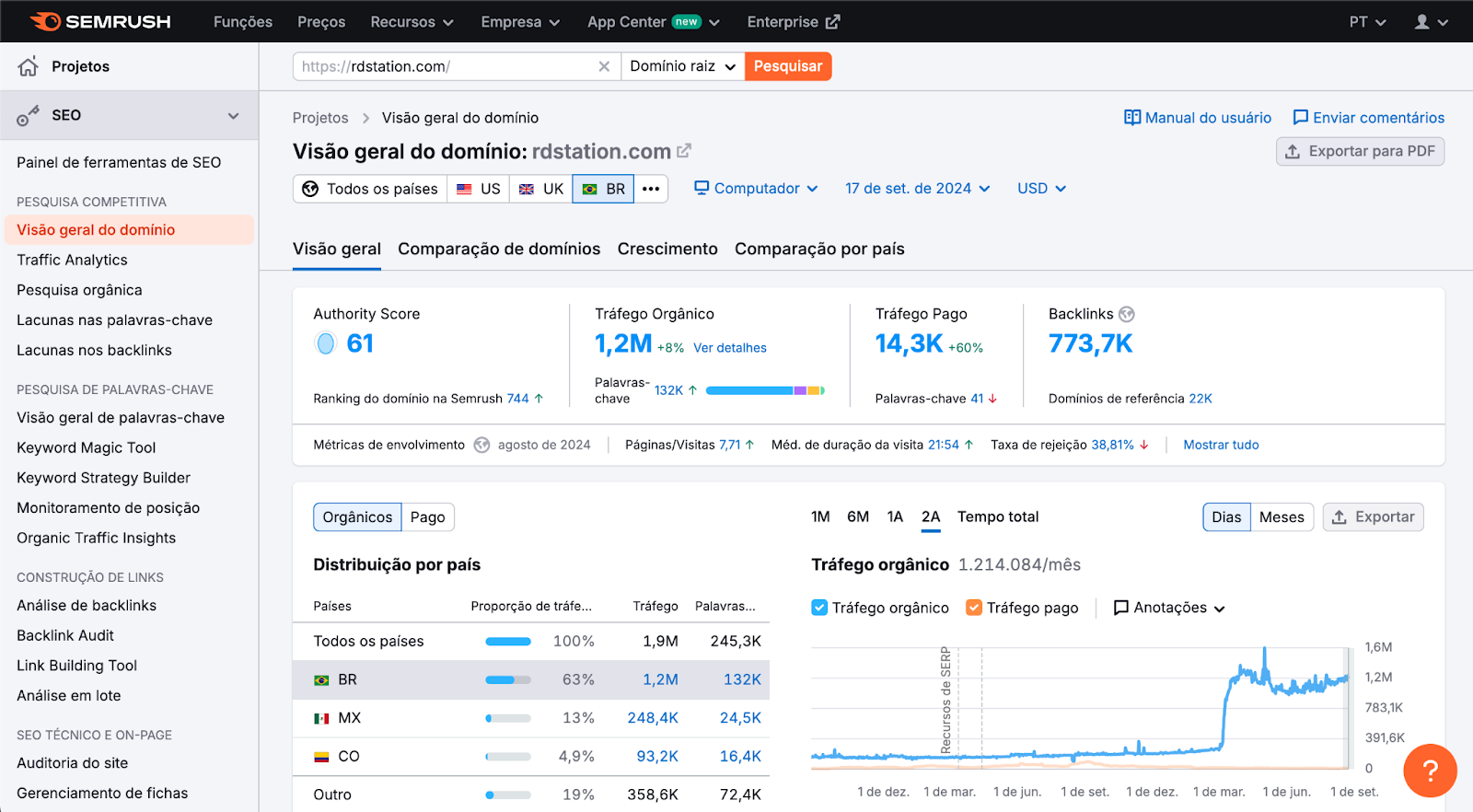
Task: Open the USD currency dropdown
Action: 1041,188
